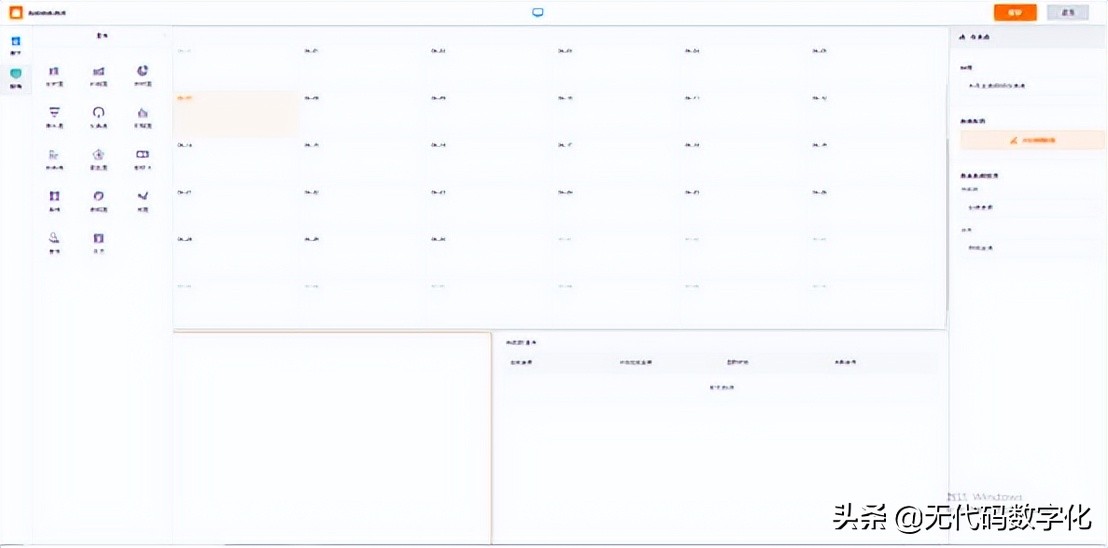The image size is (1108, 548).
Task: Click the highlighted orange calendar day cell
Action: [x=235, y=114]
